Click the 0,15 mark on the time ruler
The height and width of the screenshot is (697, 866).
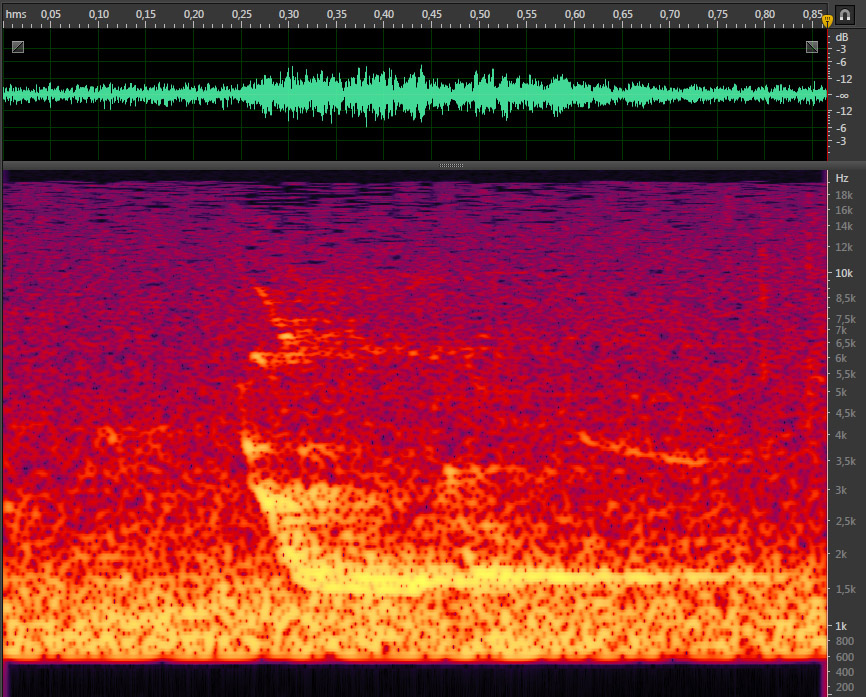[146, 14]
